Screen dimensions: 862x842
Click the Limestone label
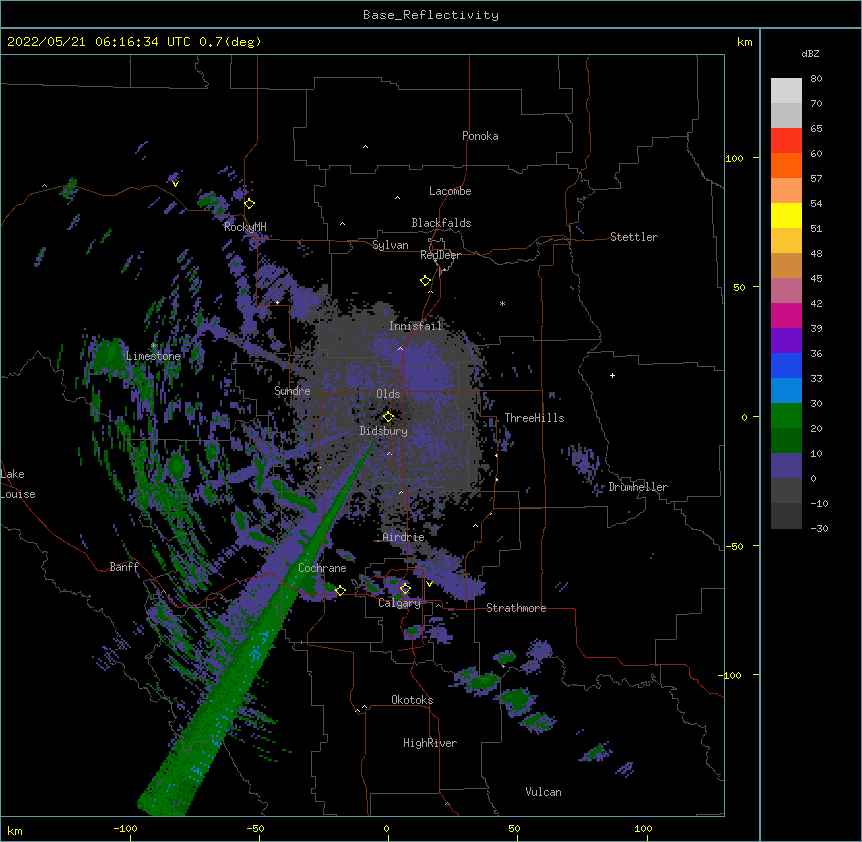[153, 356]
